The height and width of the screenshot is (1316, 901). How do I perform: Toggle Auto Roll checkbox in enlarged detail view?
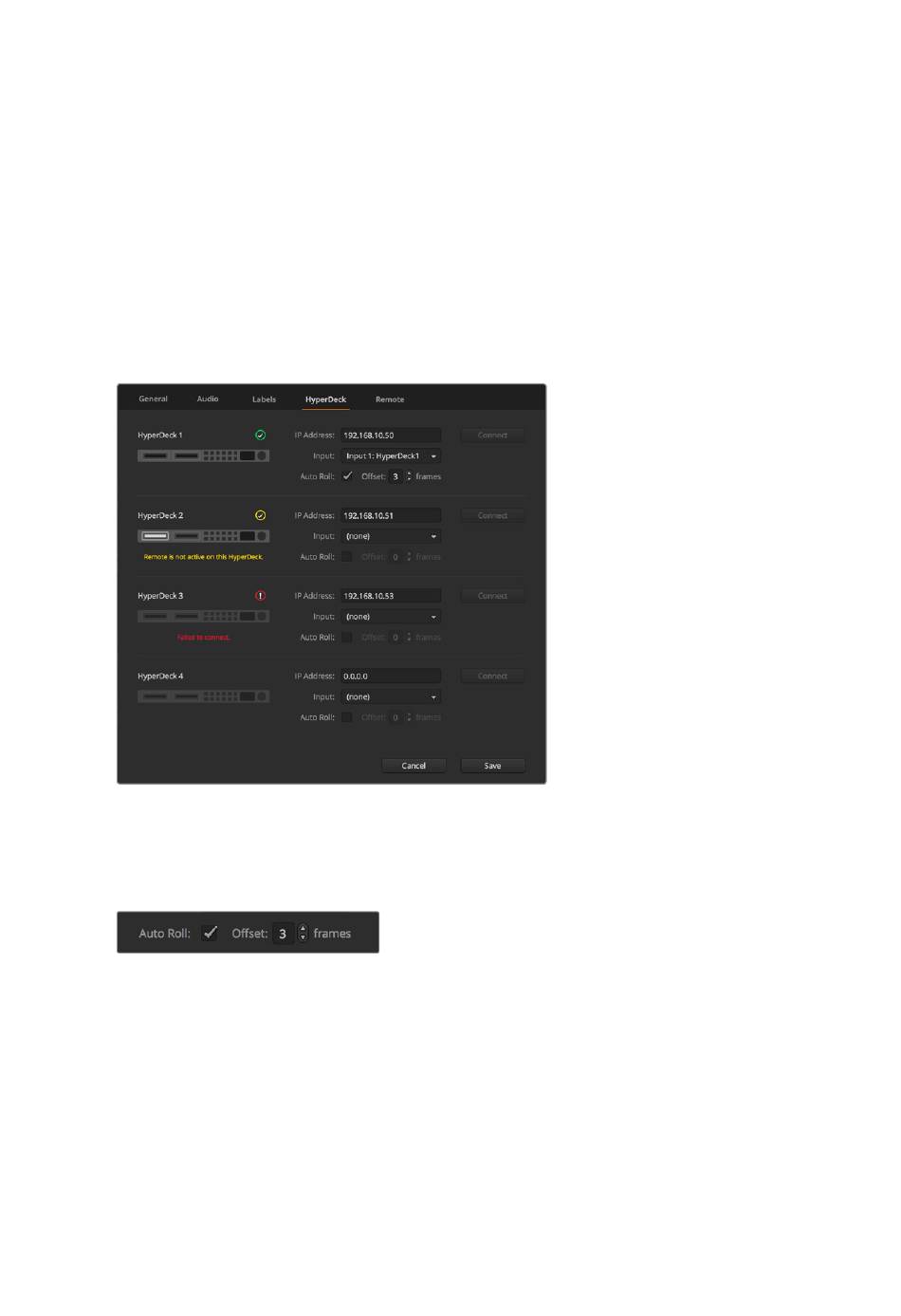[x=211, y=934]
